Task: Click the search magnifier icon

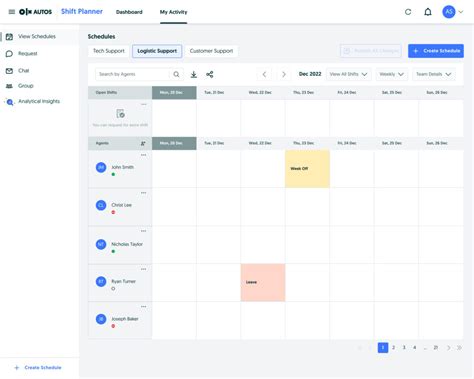Action: coord(176,74)
